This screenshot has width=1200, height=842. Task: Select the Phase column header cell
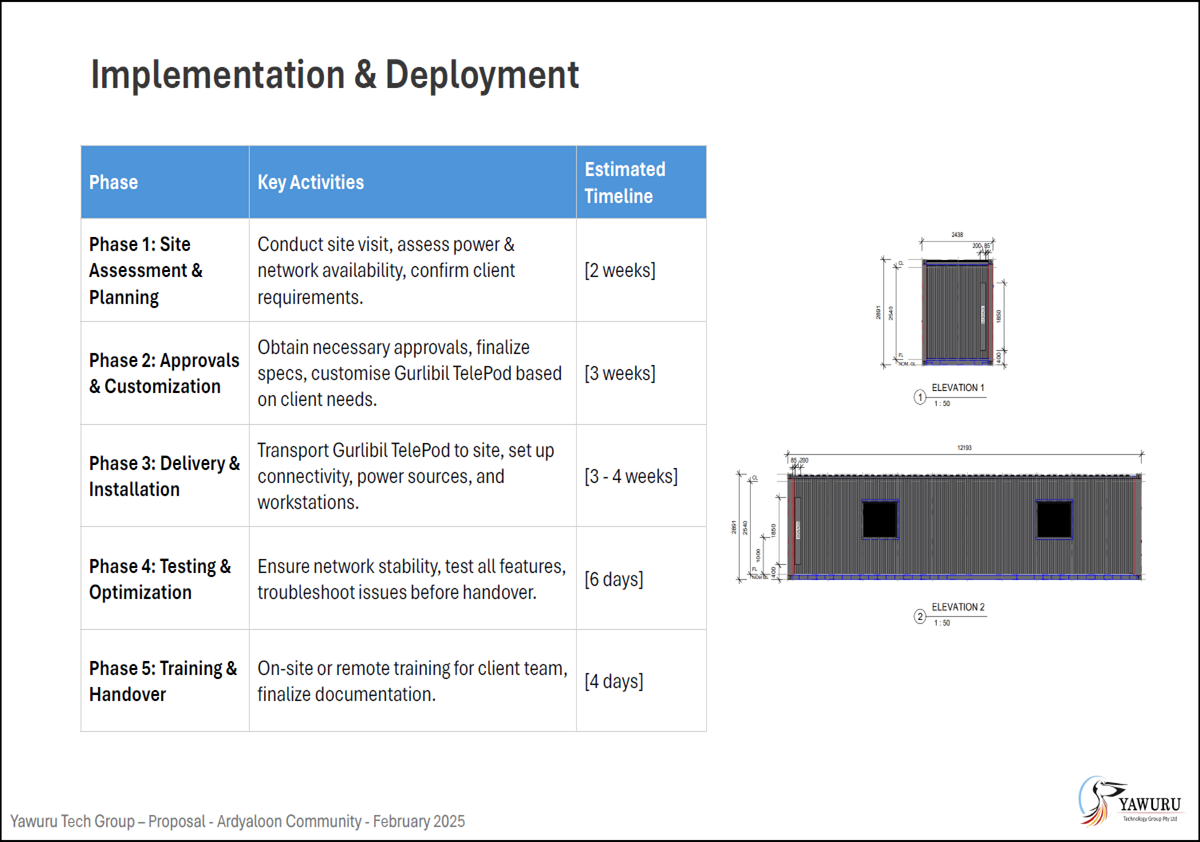click(x=165, y=182)
